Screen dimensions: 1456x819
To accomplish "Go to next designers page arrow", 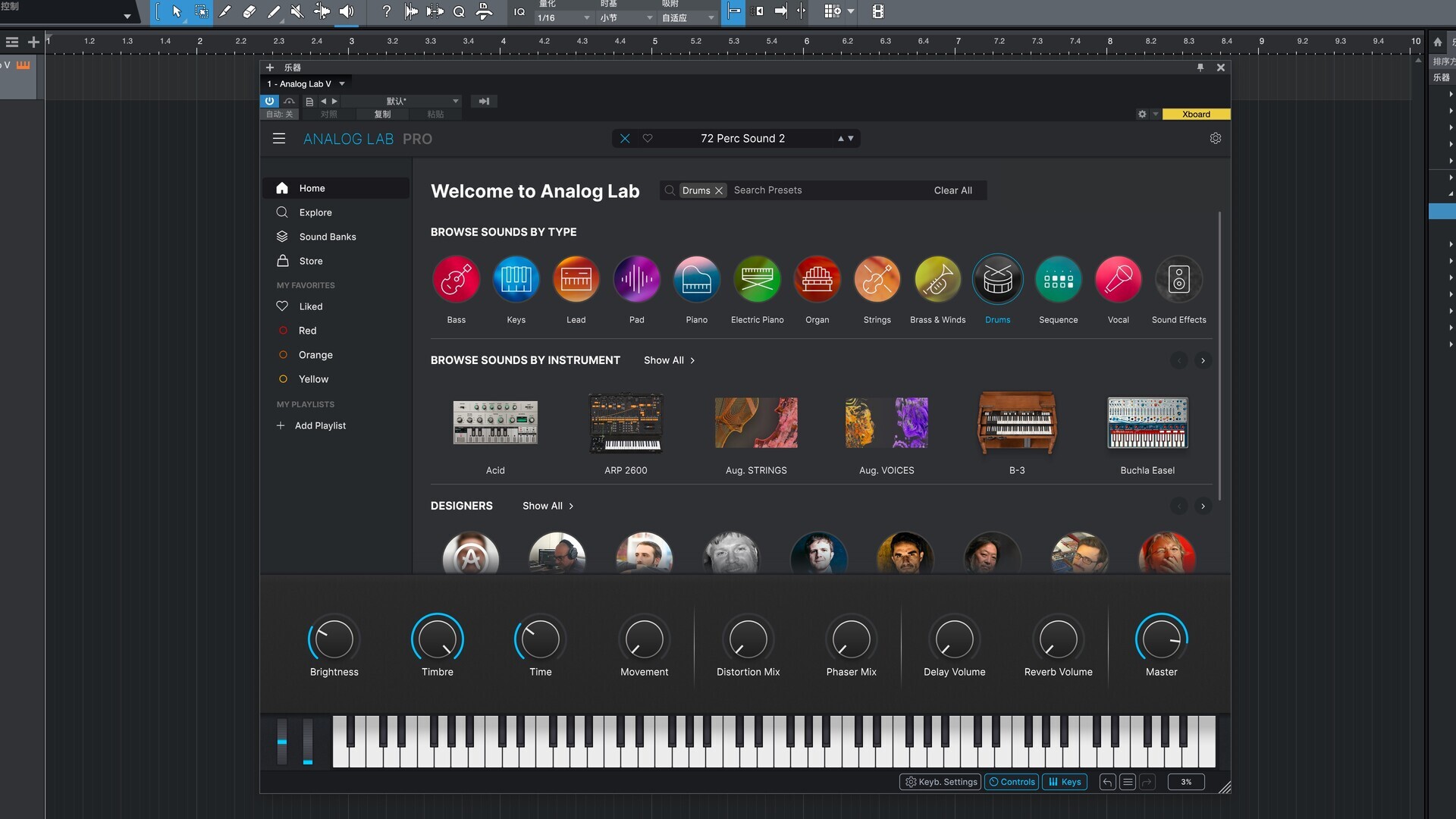I will (1203, 506).
